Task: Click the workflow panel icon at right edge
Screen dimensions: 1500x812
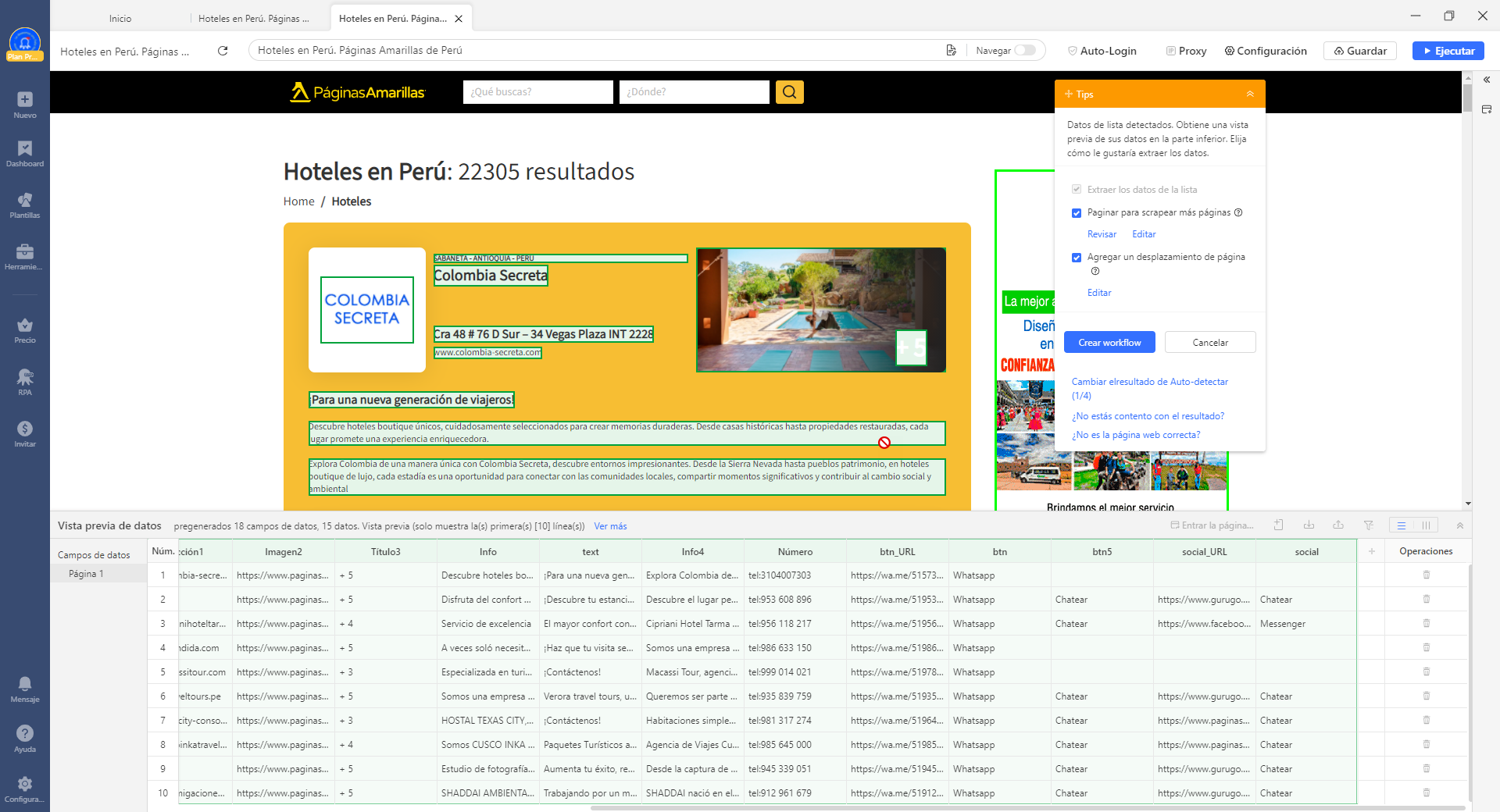Action: click(1487, 109)
